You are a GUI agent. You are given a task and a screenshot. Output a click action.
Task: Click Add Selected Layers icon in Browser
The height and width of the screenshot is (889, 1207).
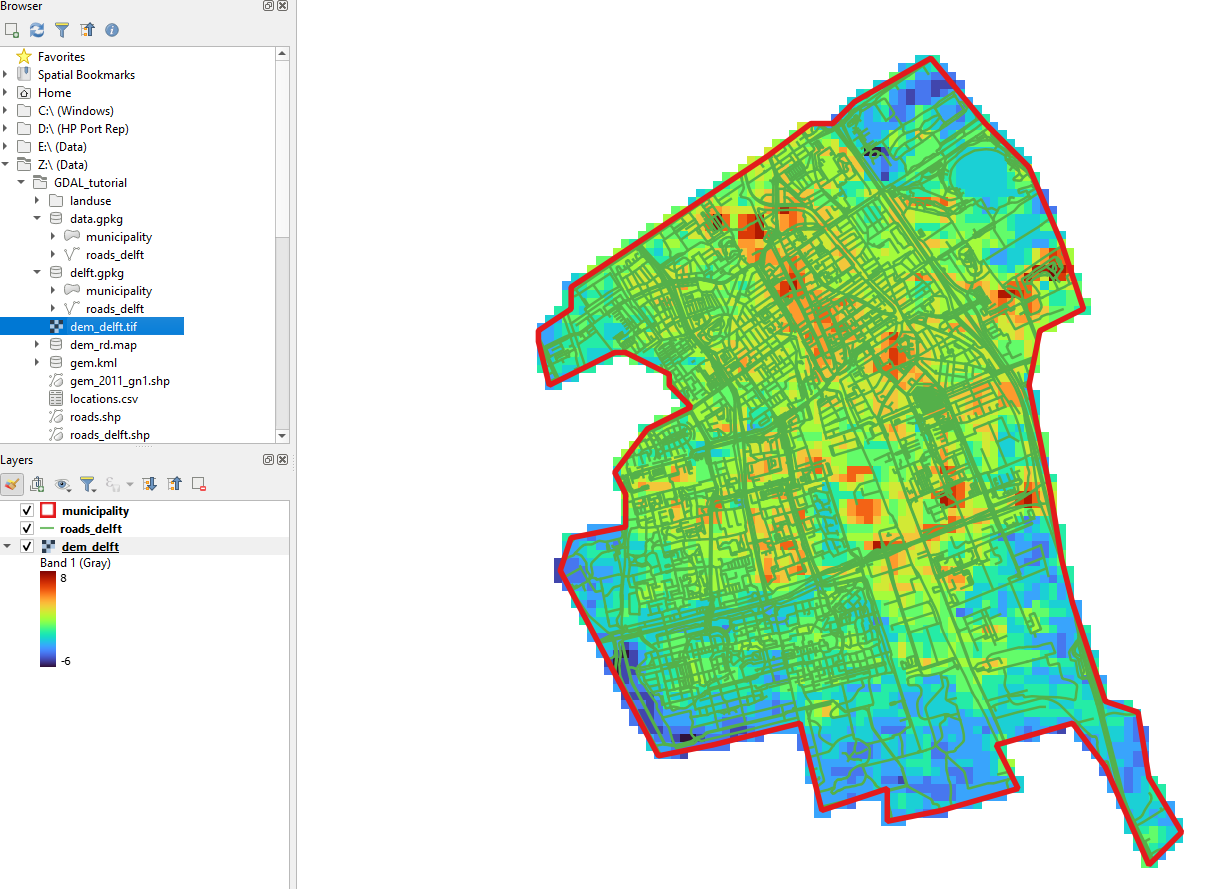pos(12,30)
